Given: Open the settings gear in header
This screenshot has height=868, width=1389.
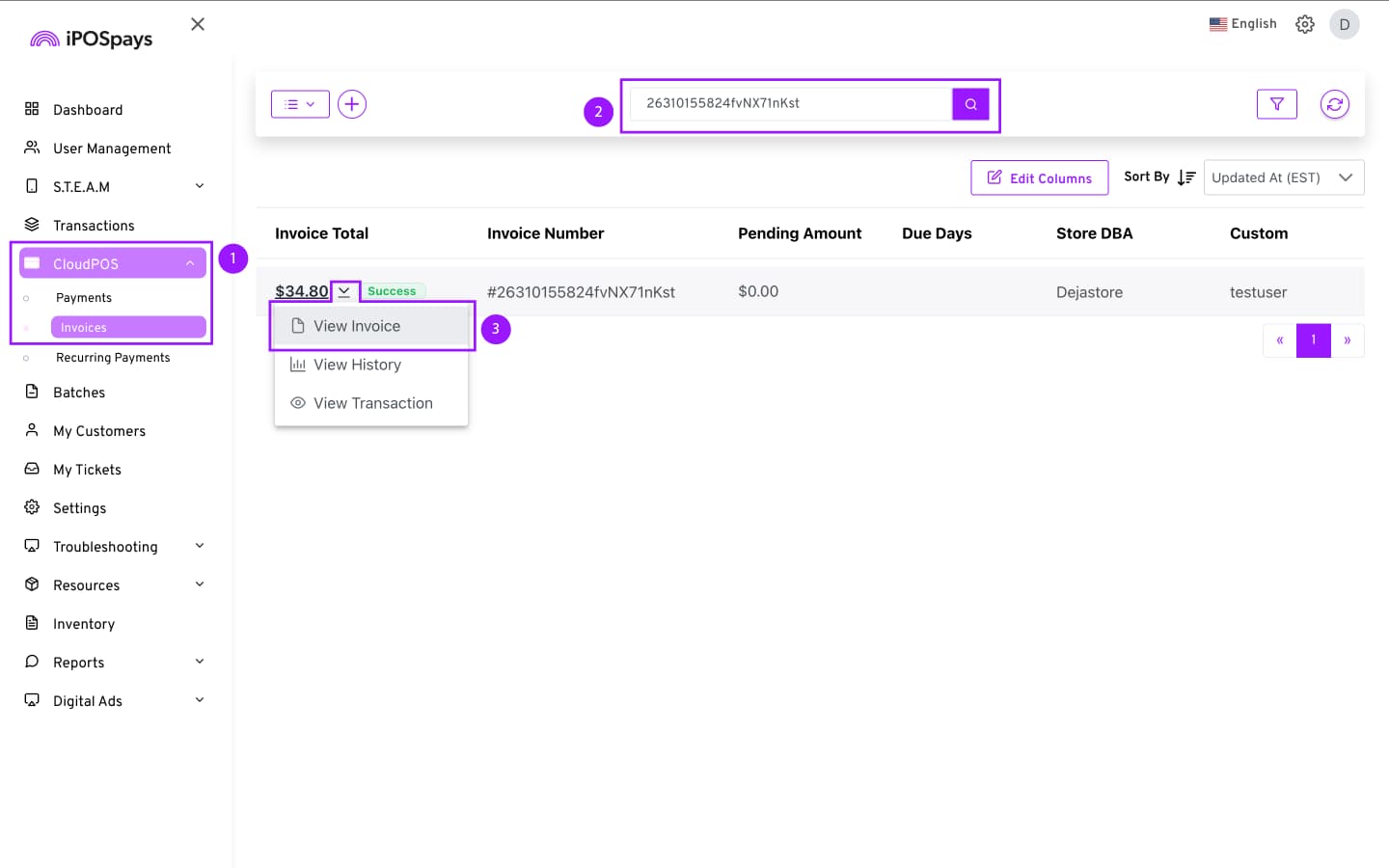Looking at the screenshot, I should pyautogui.click(x=1304, y=24).
